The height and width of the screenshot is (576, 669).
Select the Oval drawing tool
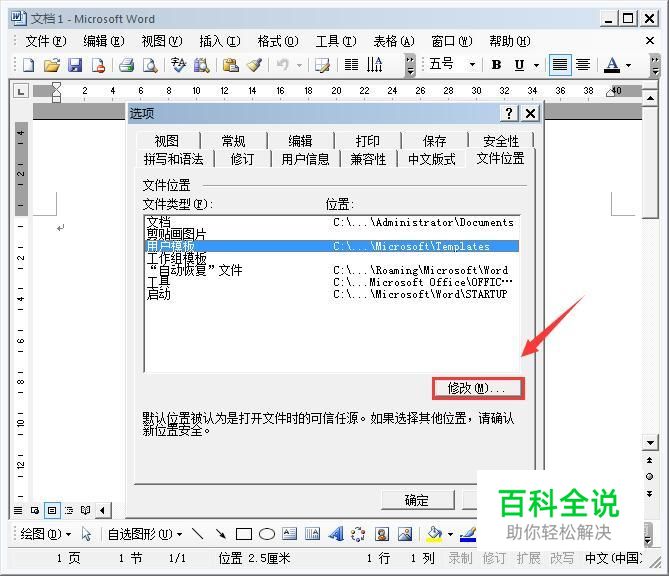pos(267,534)
